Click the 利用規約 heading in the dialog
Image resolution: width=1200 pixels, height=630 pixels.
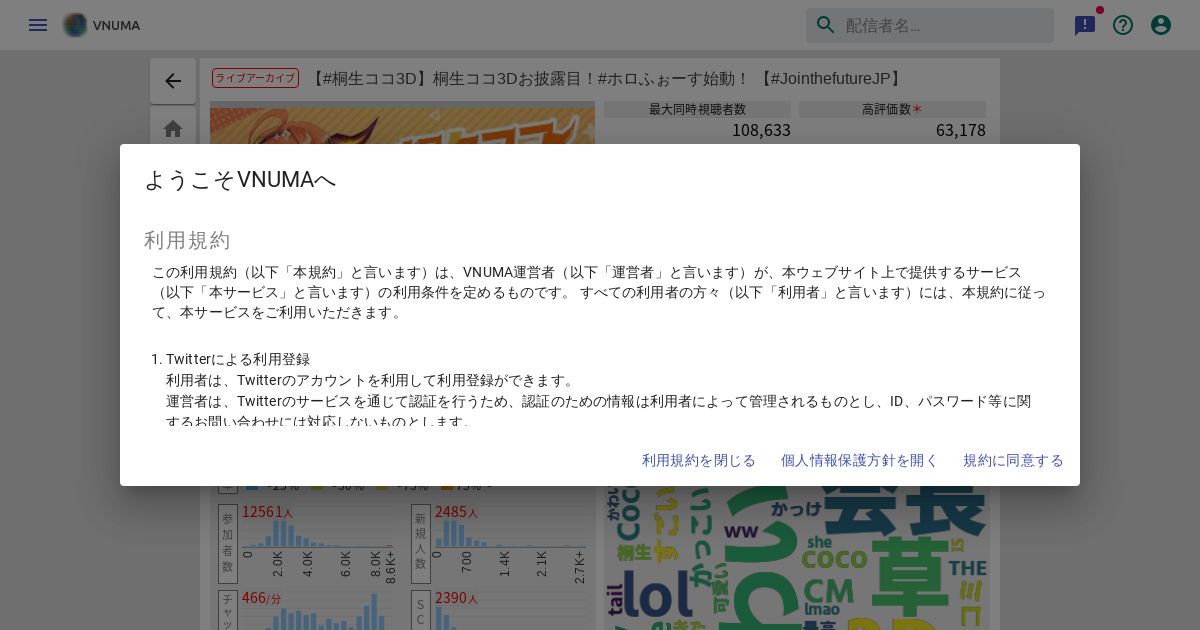point(187,240)
